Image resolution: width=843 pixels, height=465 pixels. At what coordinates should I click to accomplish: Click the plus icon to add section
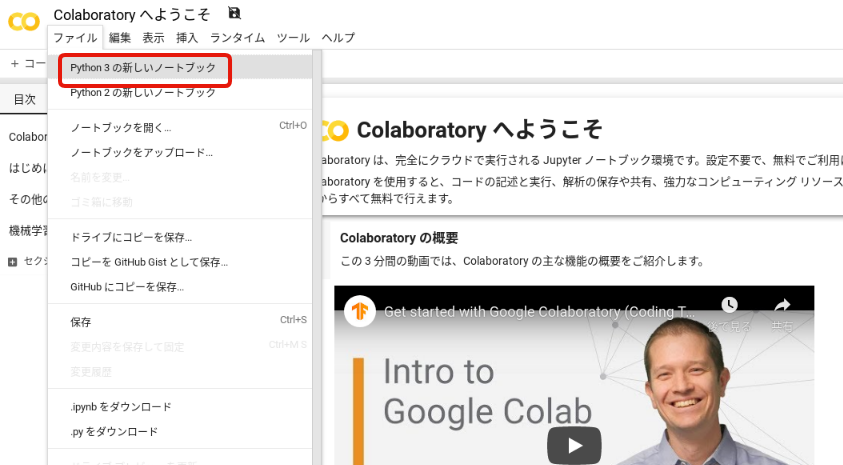tap(12, 262)
